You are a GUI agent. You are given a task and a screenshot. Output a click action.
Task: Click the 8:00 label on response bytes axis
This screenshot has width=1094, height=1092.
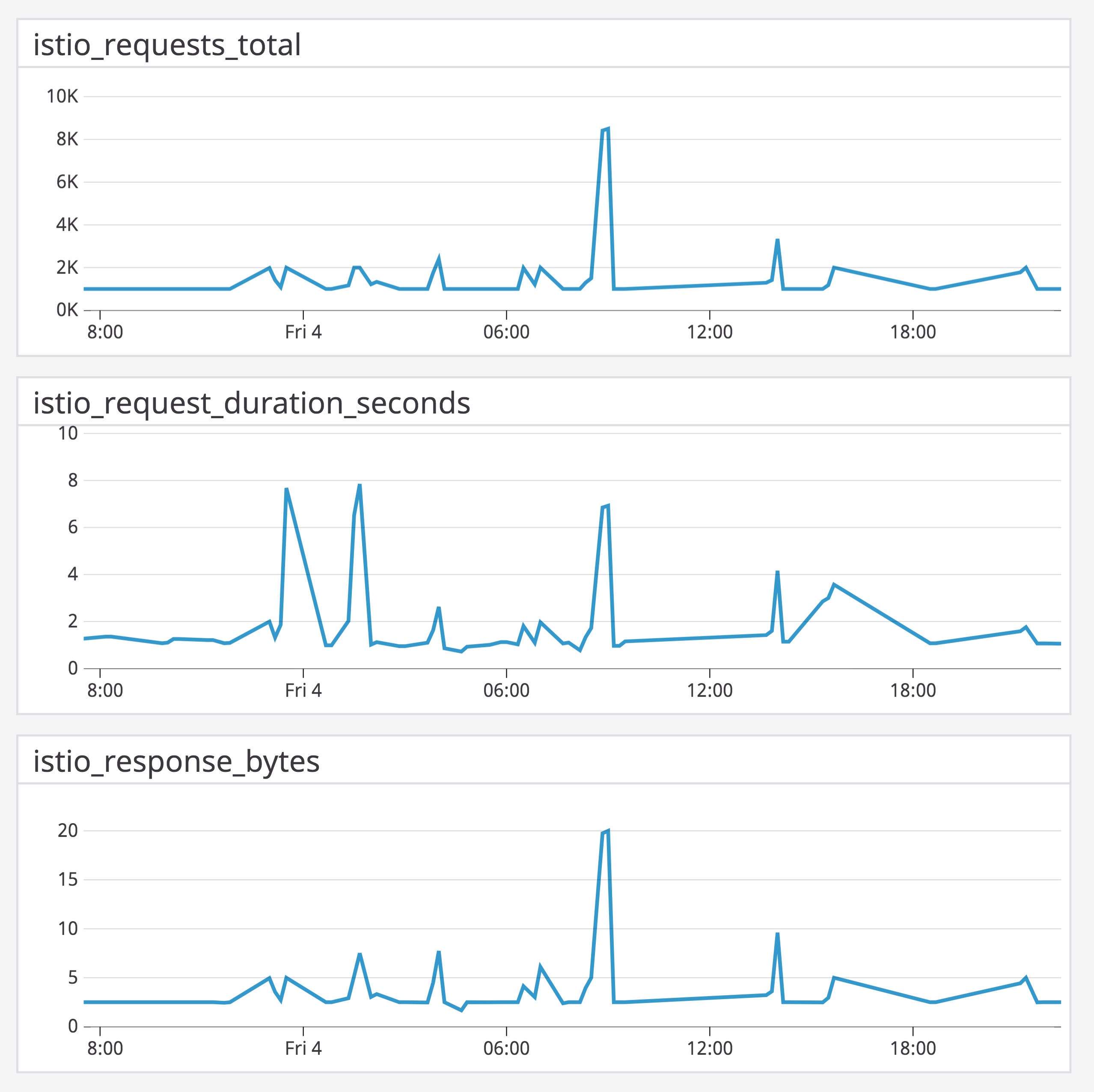pyautogui.click(x=105, y=1048)
